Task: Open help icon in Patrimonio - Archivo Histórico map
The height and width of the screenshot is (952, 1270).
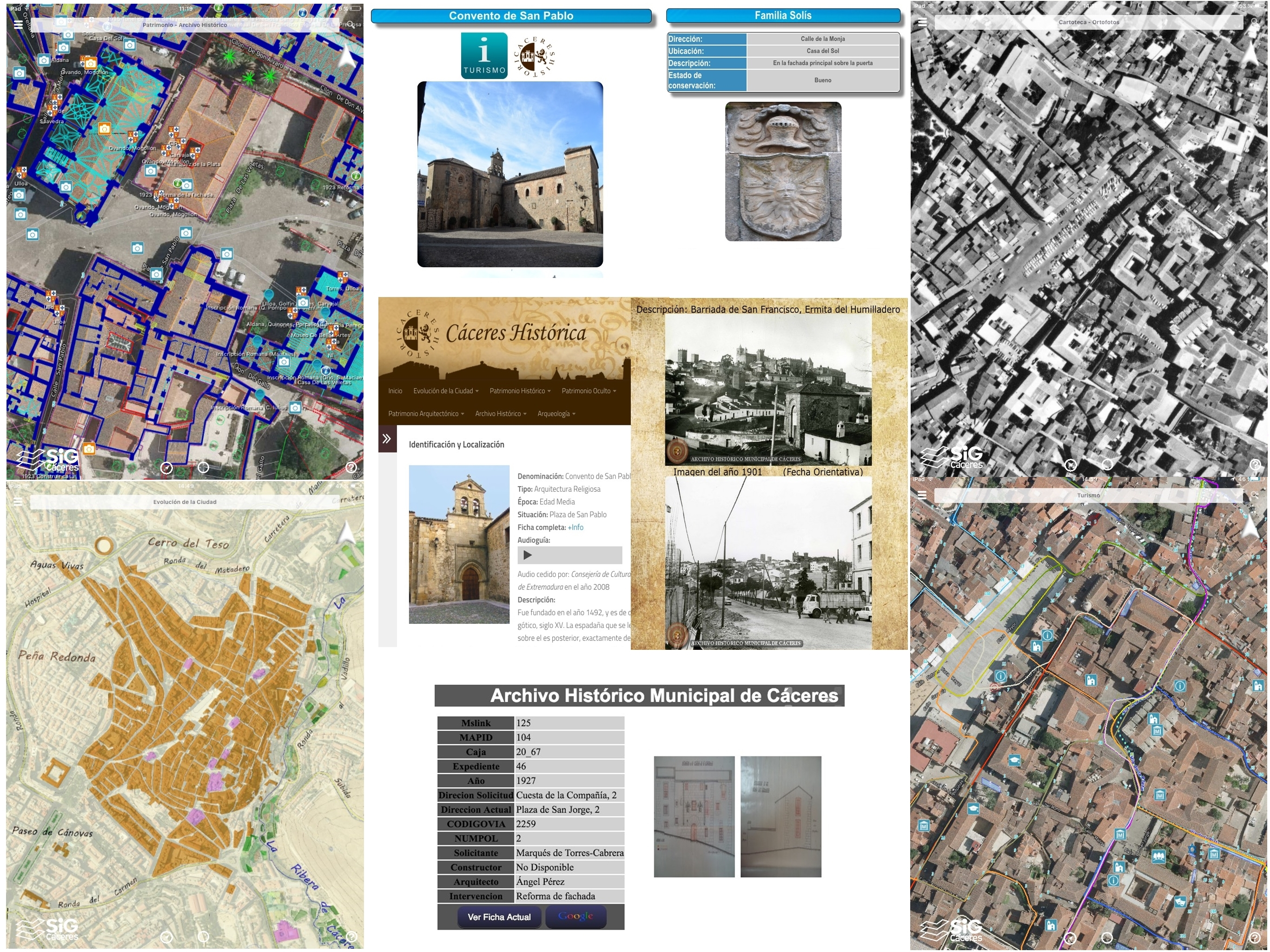Action: pyautogui.click(x=351, y=467)
